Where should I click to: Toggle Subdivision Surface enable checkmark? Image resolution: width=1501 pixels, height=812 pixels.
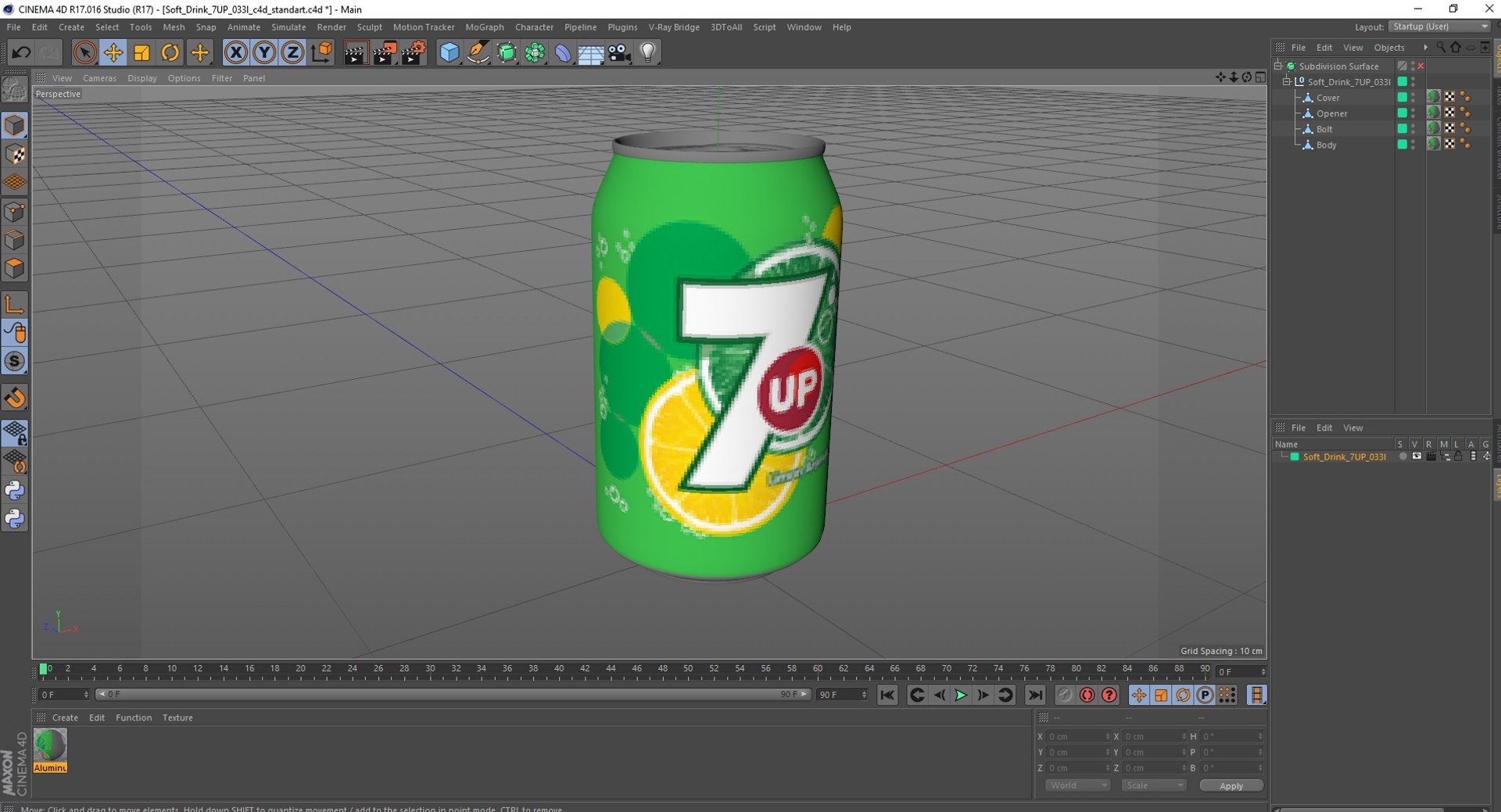click(x=1420, y=66)
